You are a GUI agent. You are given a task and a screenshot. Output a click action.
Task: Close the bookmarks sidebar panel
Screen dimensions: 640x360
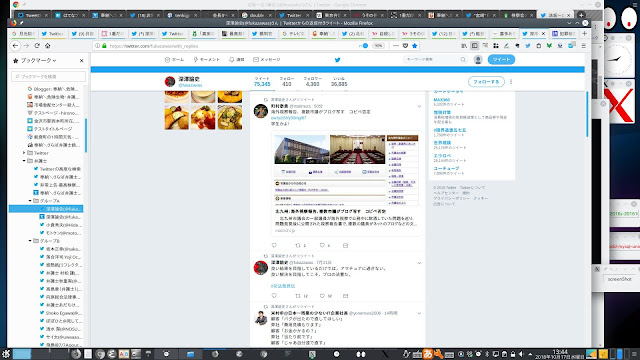click(81, 60)
